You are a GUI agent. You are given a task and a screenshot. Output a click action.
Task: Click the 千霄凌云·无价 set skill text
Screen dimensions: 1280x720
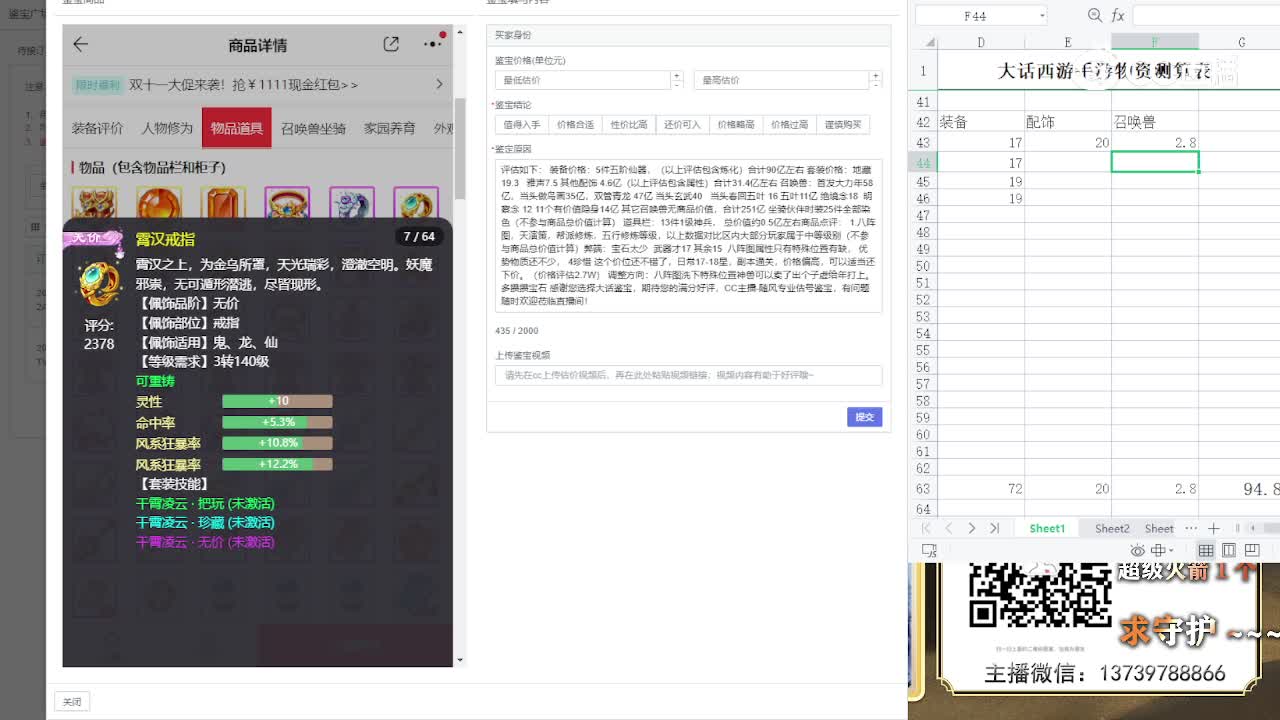click(x=205, y=541)
